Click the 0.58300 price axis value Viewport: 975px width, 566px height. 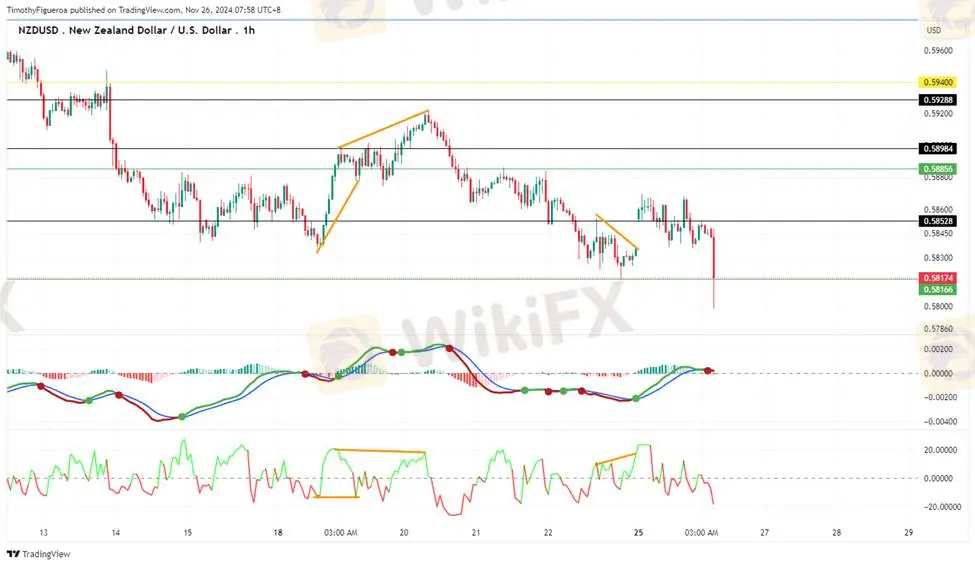tap(938, 257)
